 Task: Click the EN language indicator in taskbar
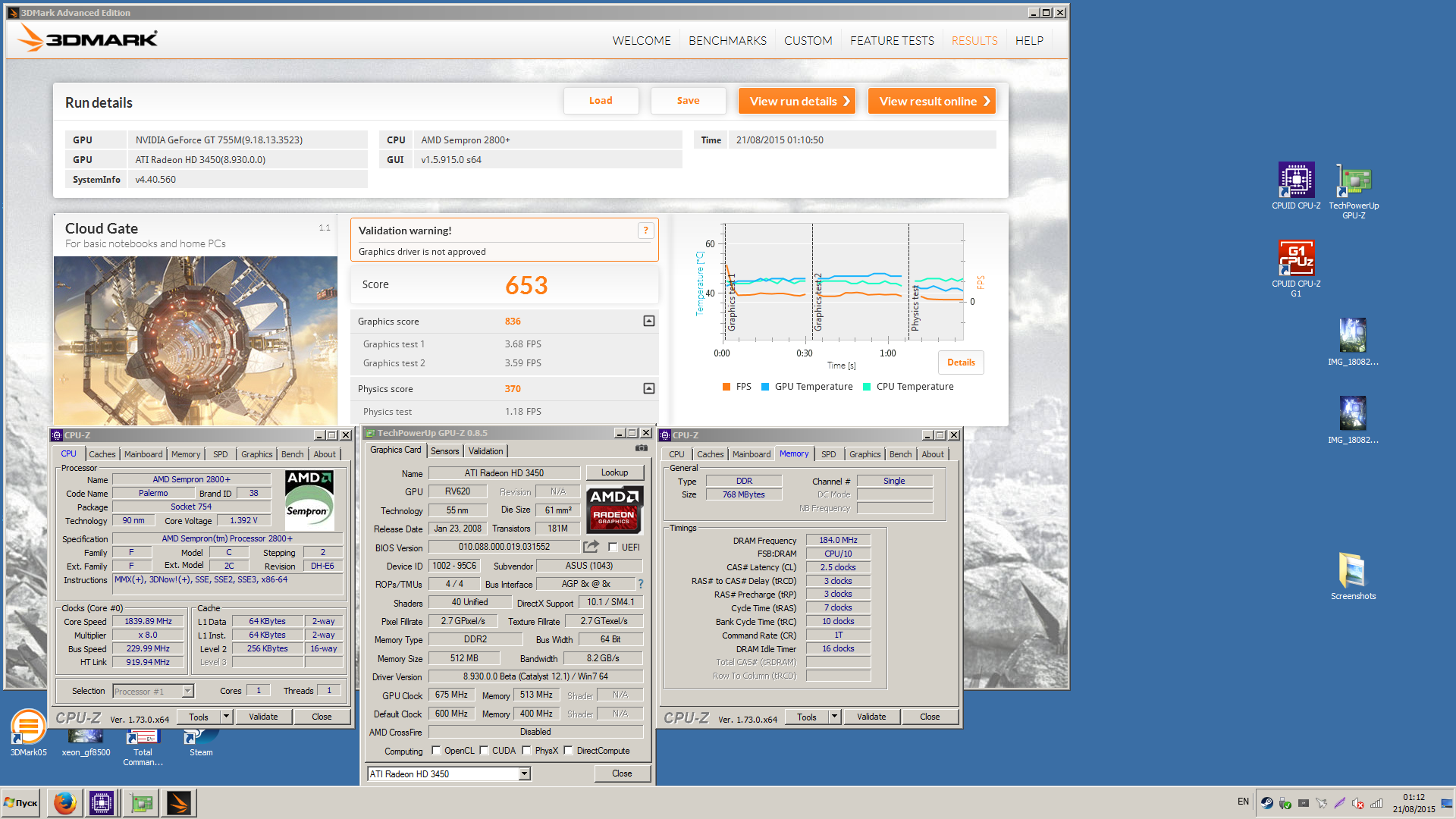[1243, 802]
